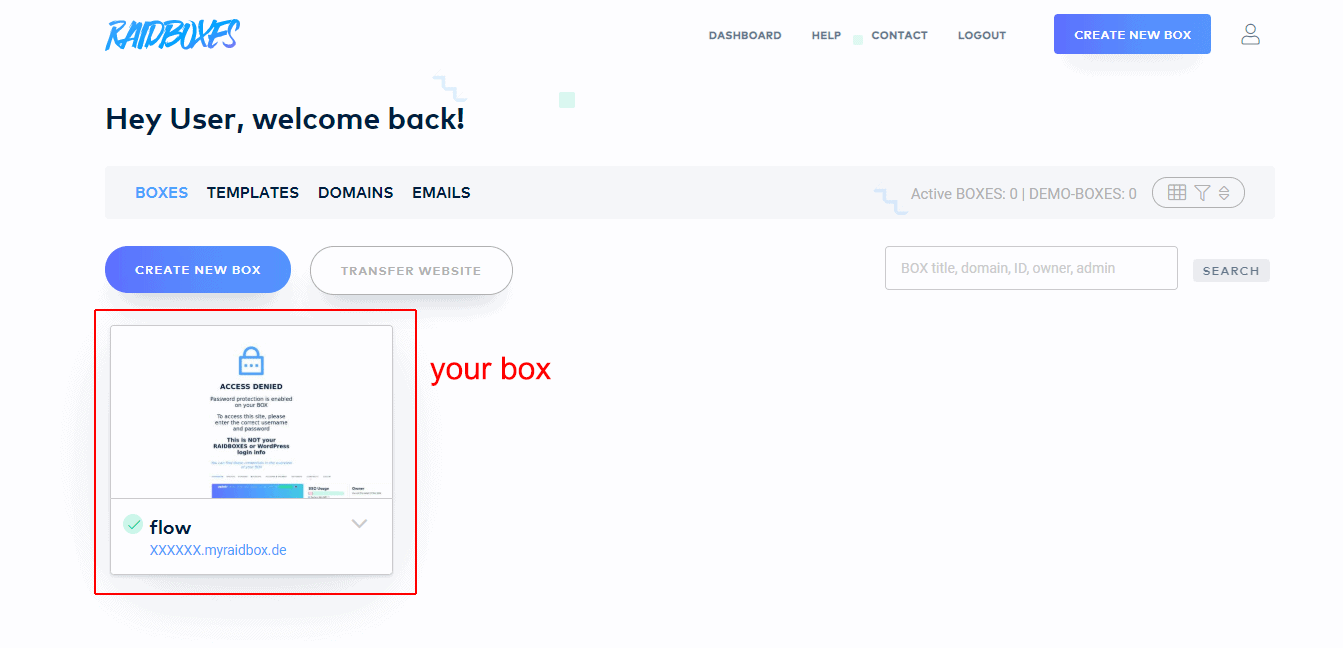Click the green checkmark beside flow
The width and height of the screenshot is (1343, 648).
pyautogui.click(x=133, y=524)
